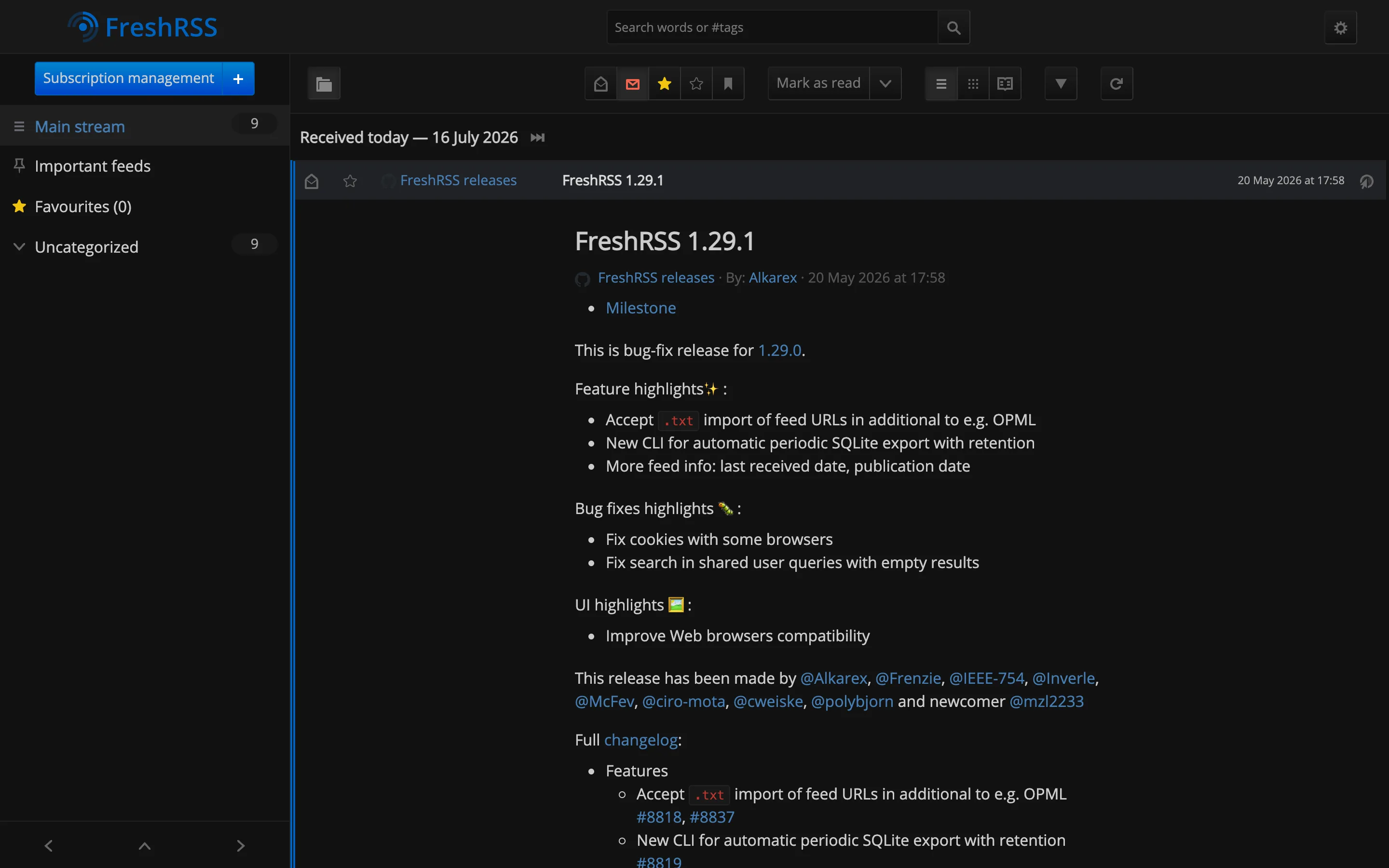
Task: Focus the search words or #tags field
Action: (x=772, y=27)
